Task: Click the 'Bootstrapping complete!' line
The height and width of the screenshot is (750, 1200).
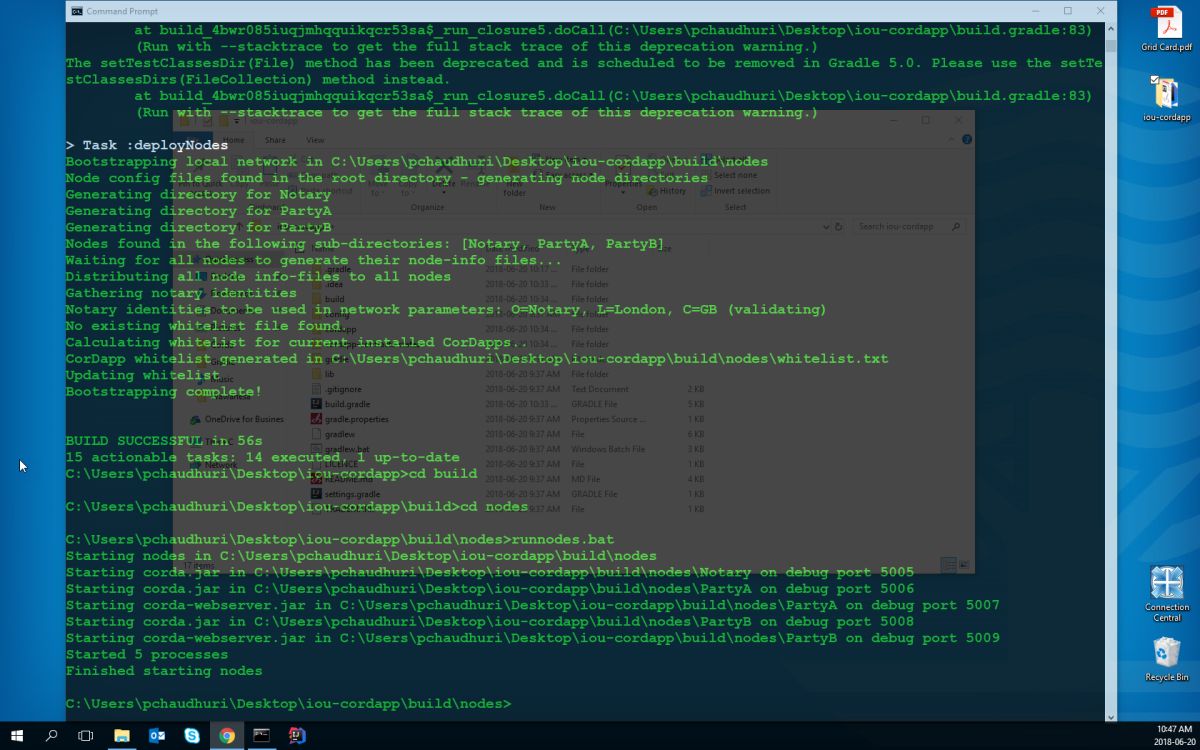Action: tap(164, 391)
